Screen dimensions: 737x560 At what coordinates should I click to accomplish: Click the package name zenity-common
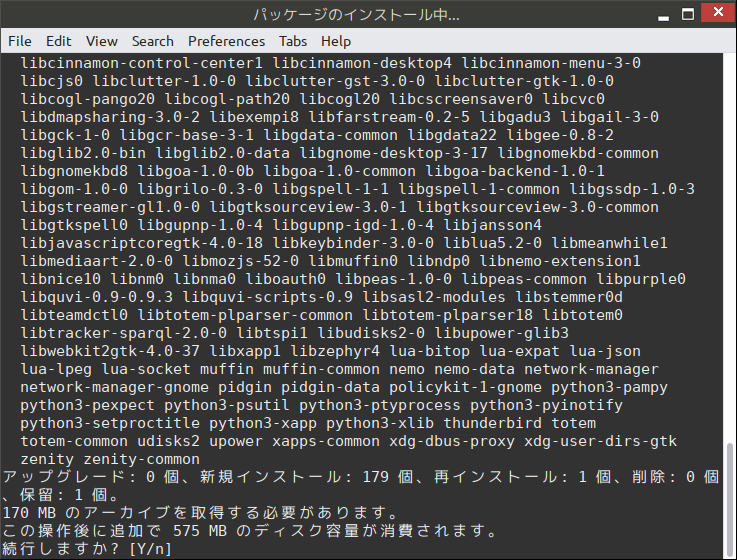point(141,459)
